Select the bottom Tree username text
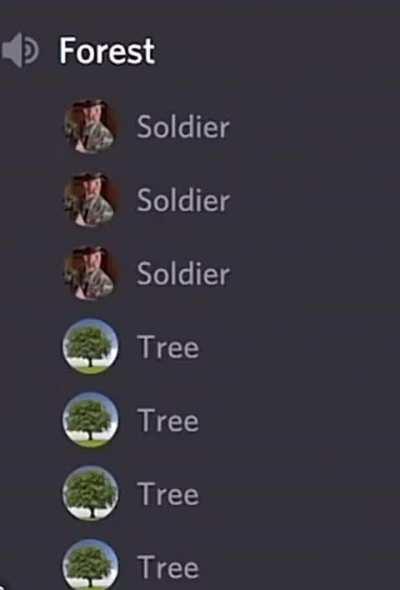 point(168,567)
